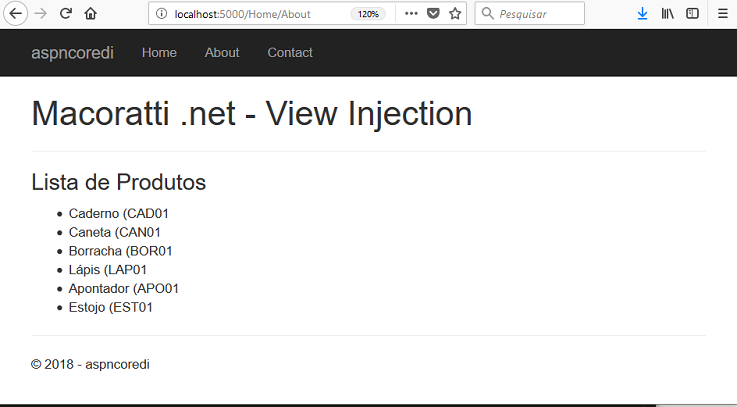Save page to Pocket icon
Image resolution: width=737 pixels, height=407 pixels.
433,14
